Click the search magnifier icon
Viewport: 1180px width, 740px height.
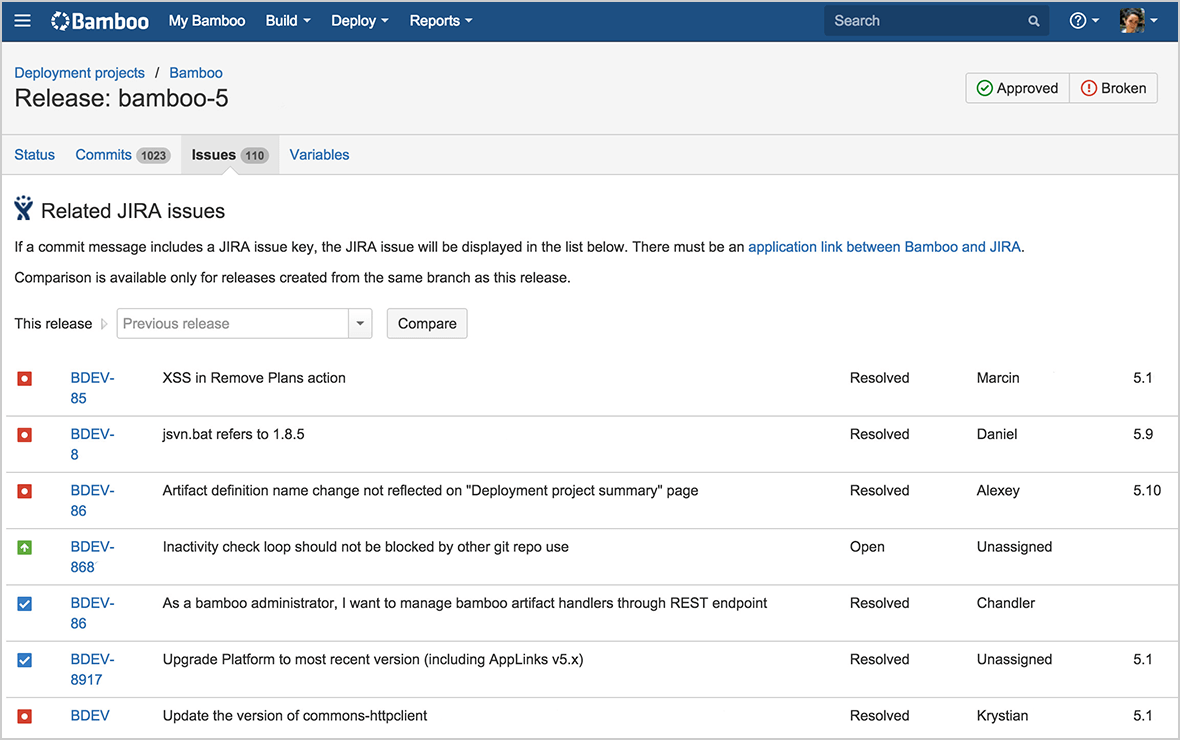(x=1033, y=20)
